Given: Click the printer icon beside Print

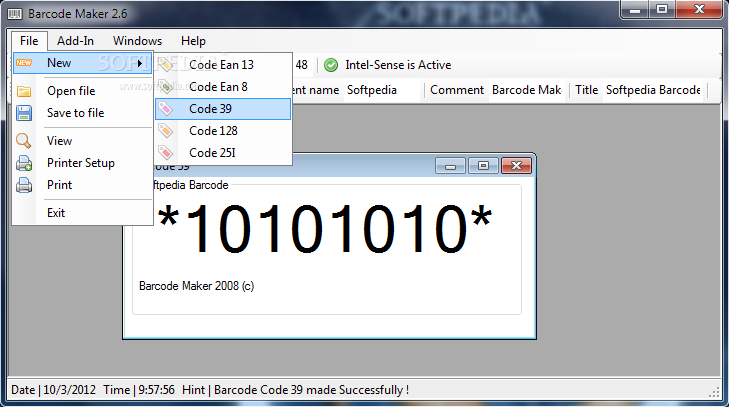Looking at the screenshot, I should [24, 185].
